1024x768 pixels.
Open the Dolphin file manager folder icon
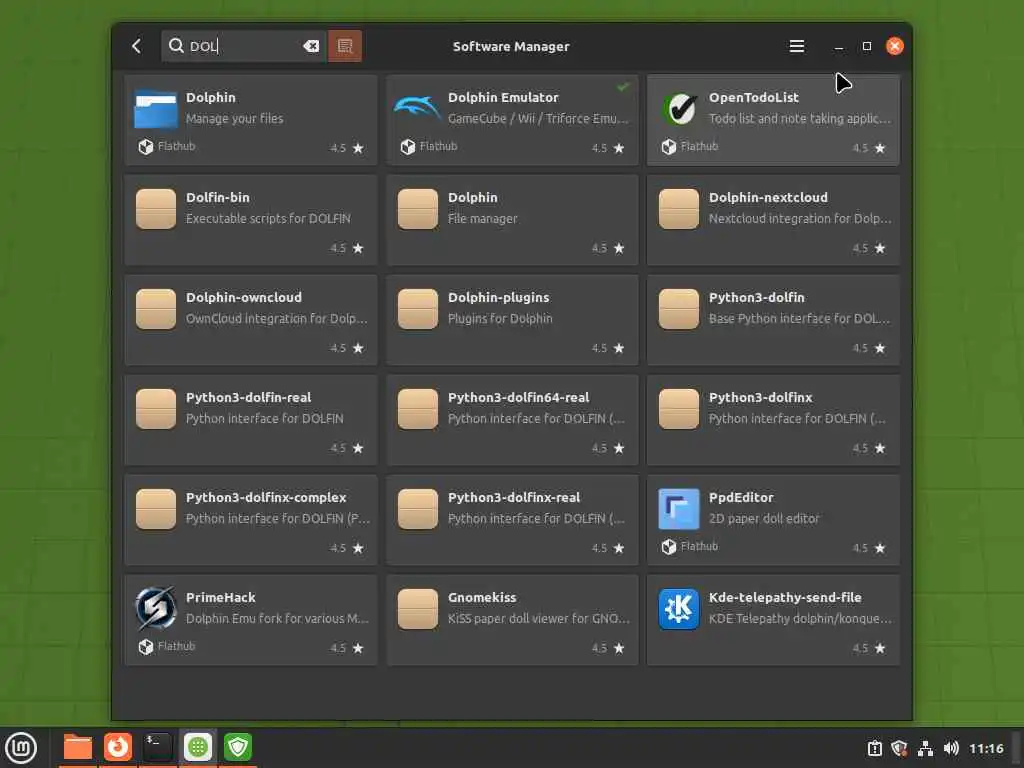155,109
